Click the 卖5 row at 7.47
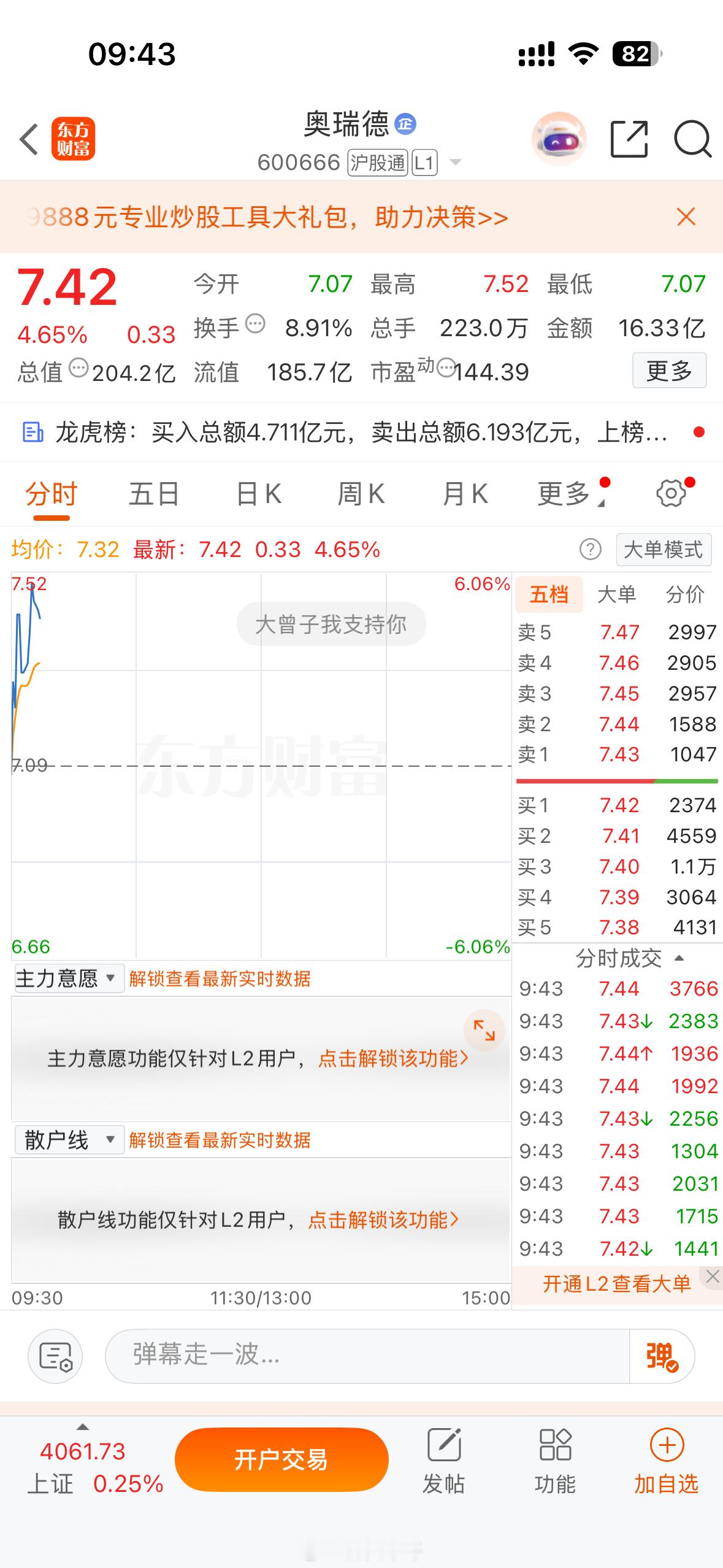 point(617,632)
